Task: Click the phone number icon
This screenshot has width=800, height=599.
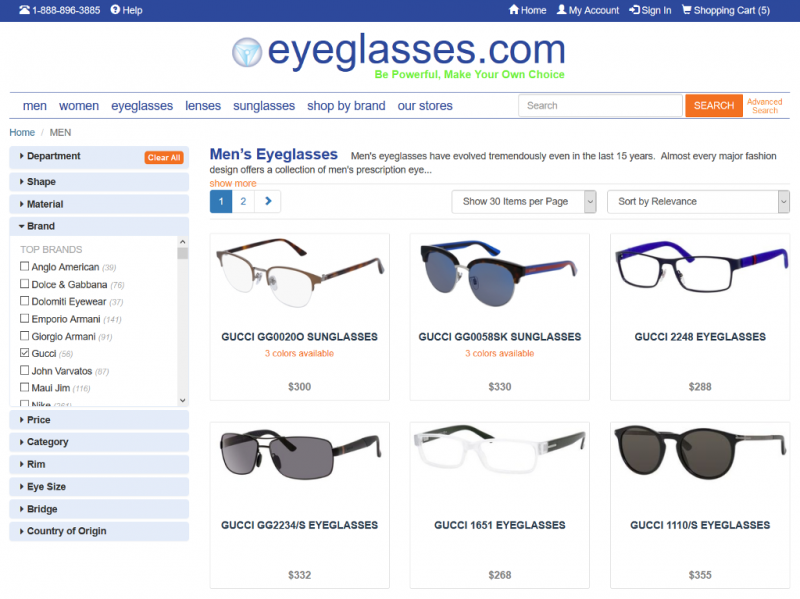Action: pyautogui.click(x=24, y=10)
